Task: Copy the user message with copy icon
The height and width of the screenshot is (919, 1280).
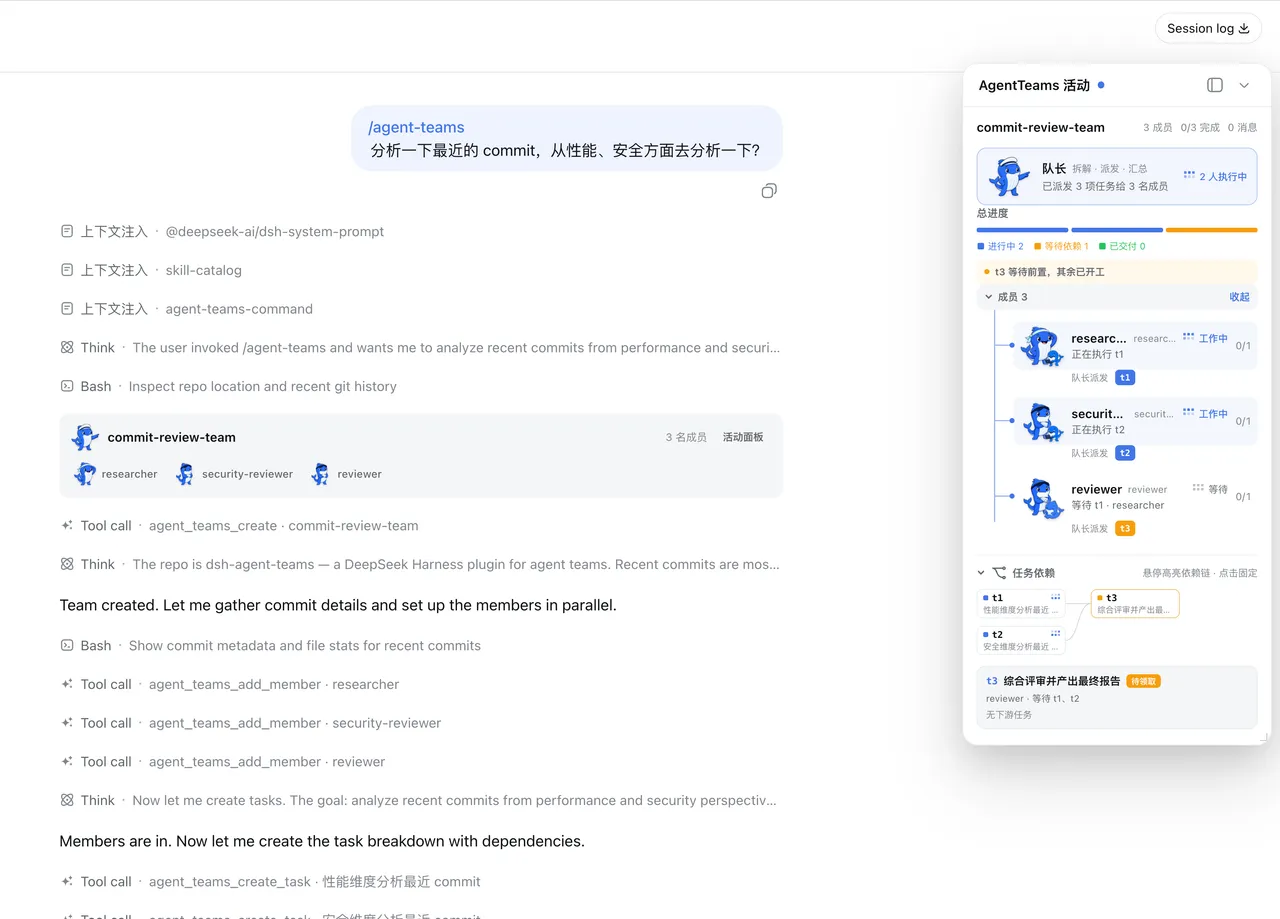Action: [x=768, y=191]
